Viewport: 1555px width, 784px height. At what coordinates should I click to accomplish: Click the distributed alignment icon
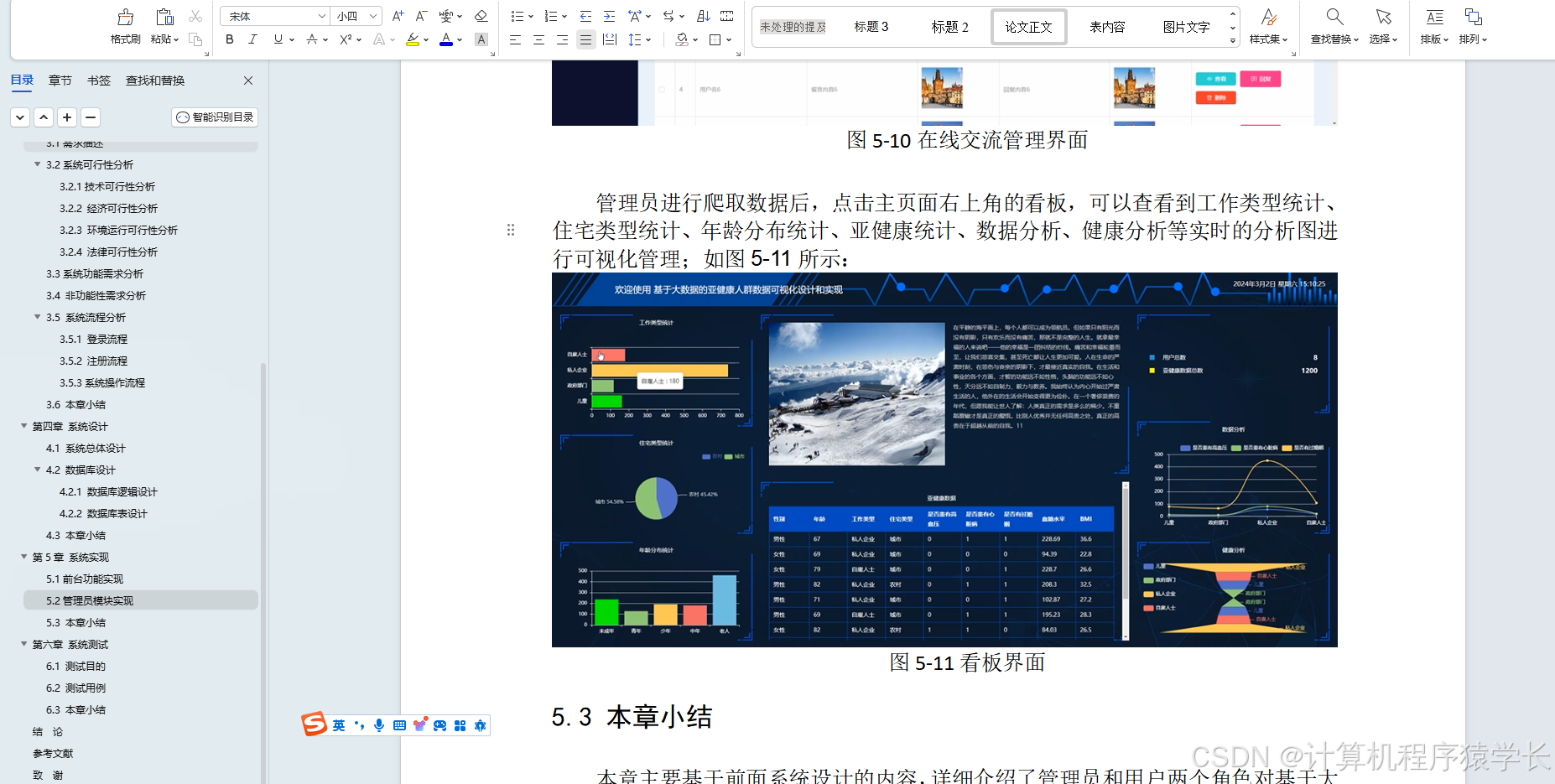[x=610, y=39]
